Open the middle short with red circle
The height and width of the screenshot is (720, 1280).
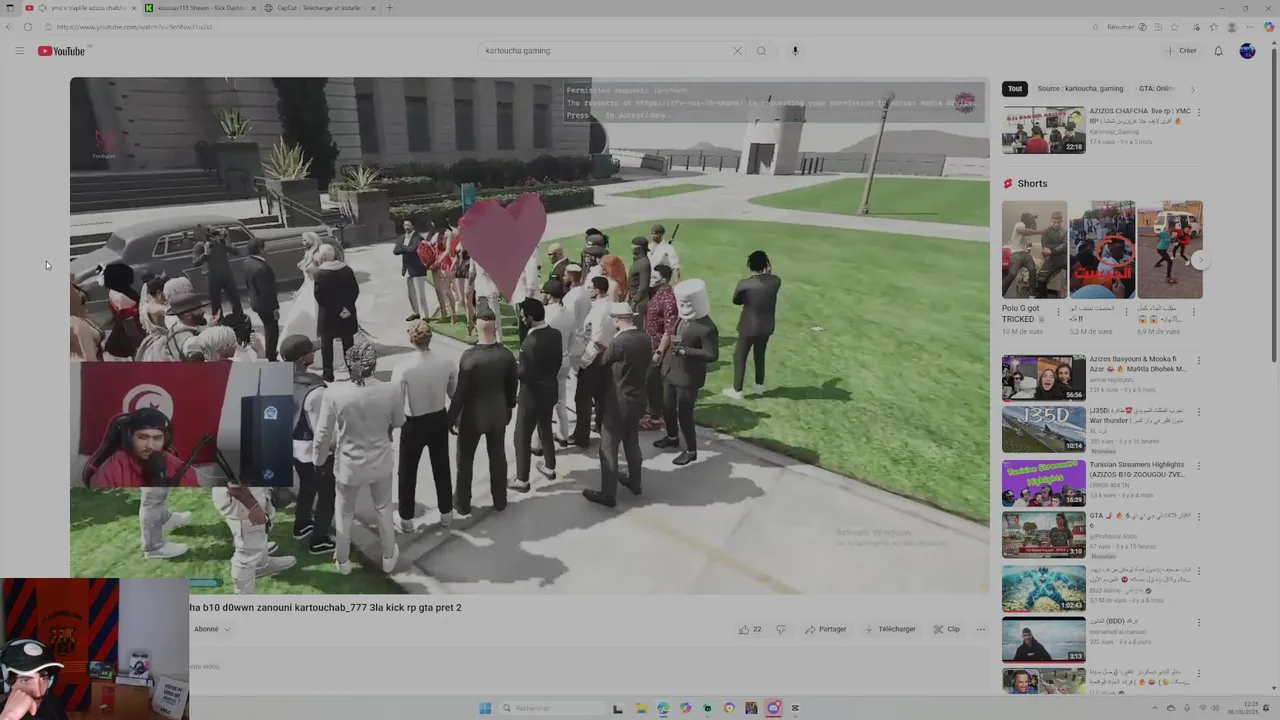(x=1102, y=250)
